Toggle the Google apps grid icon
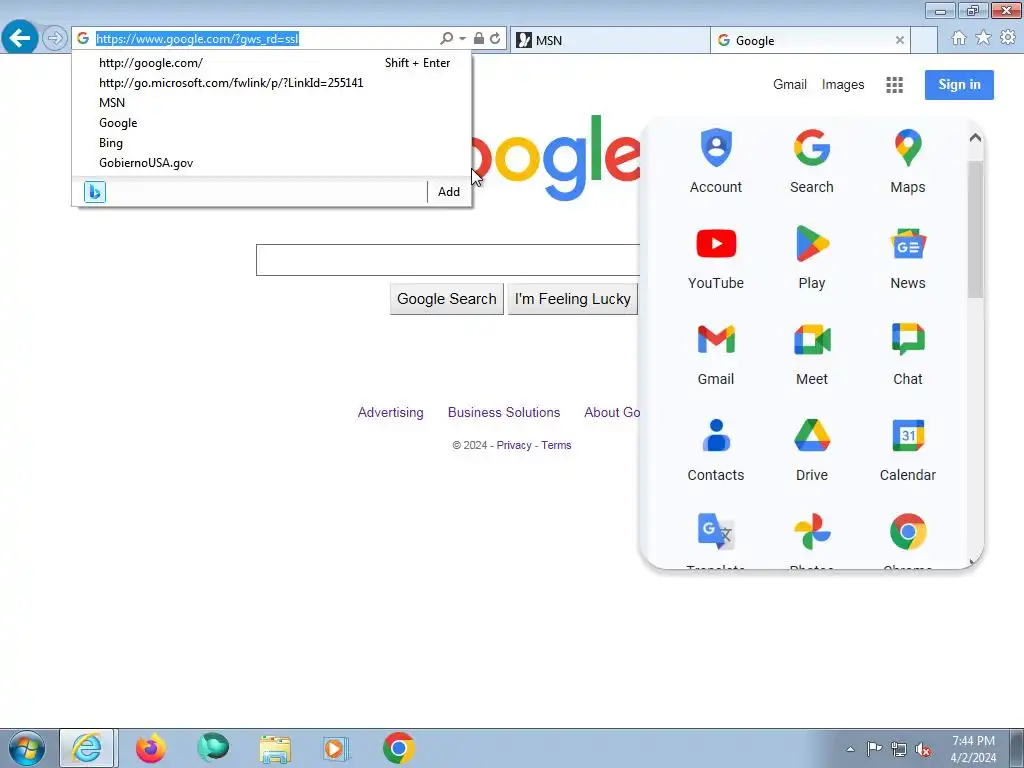 click(895, 85)
